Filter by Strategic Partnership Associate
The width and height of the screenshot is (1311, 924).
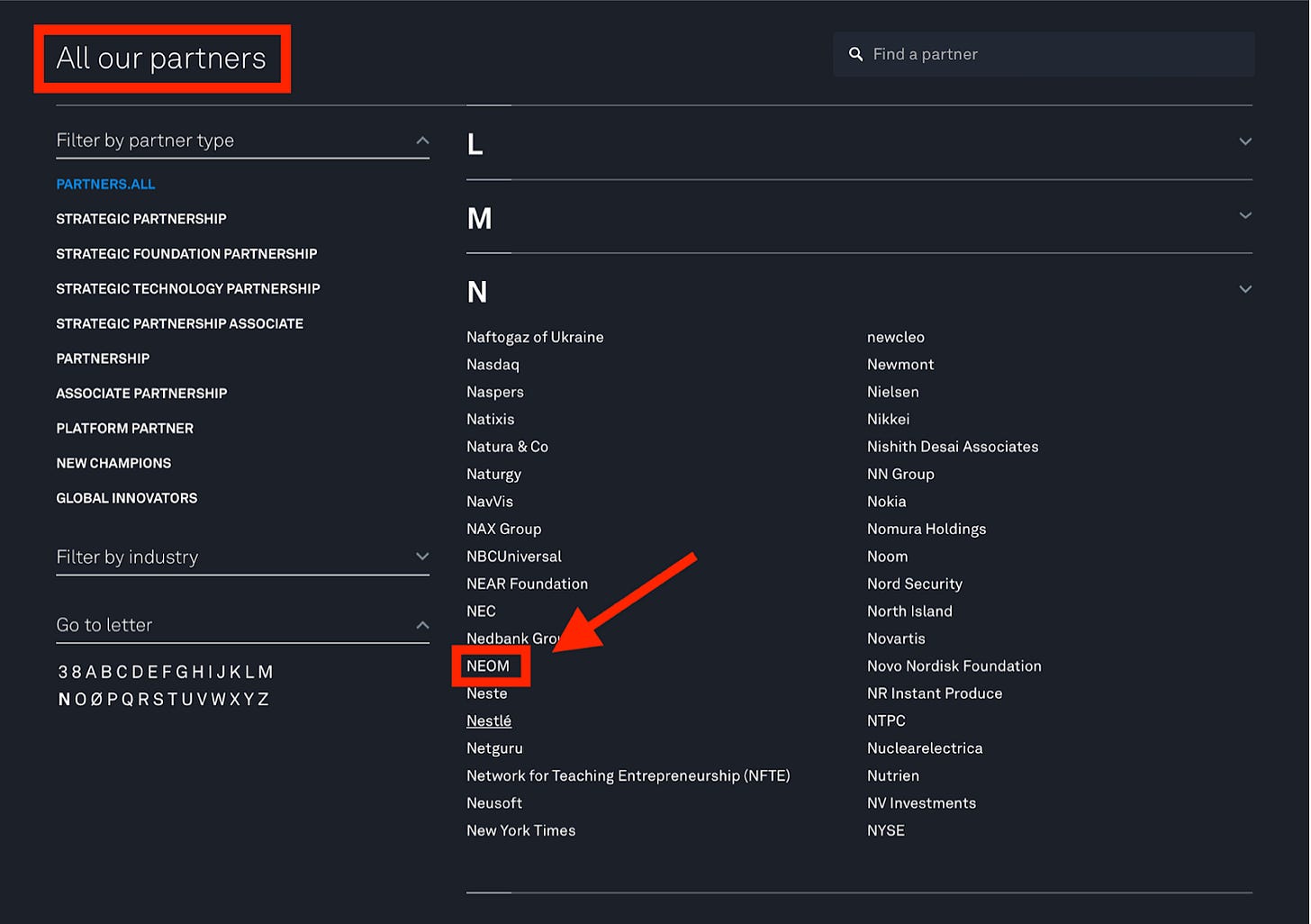(179, 323)
